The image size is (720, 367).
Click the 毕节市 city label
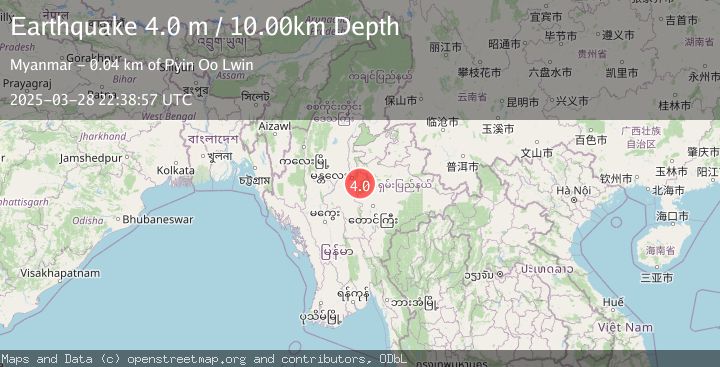point(561,36)
